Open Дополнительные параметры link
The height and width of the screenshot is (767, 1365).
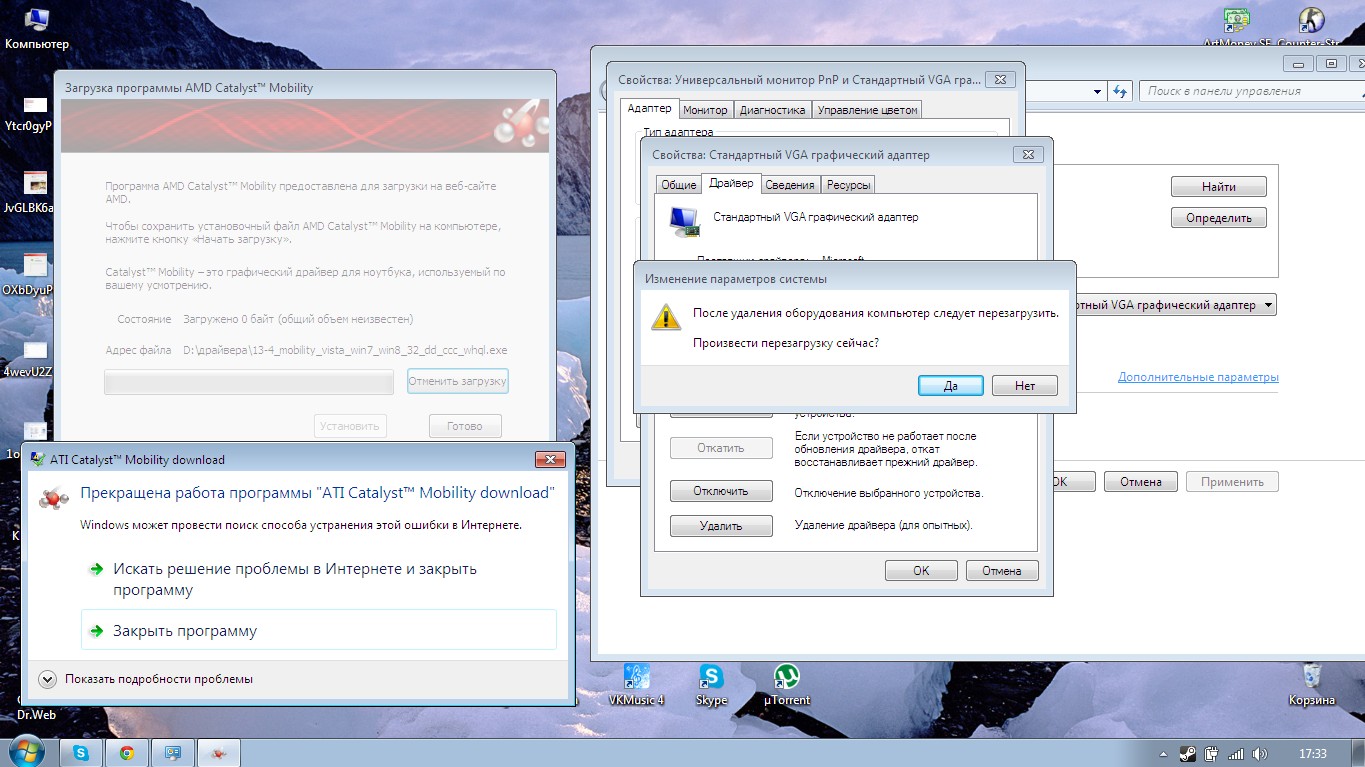pos(1198,377)
